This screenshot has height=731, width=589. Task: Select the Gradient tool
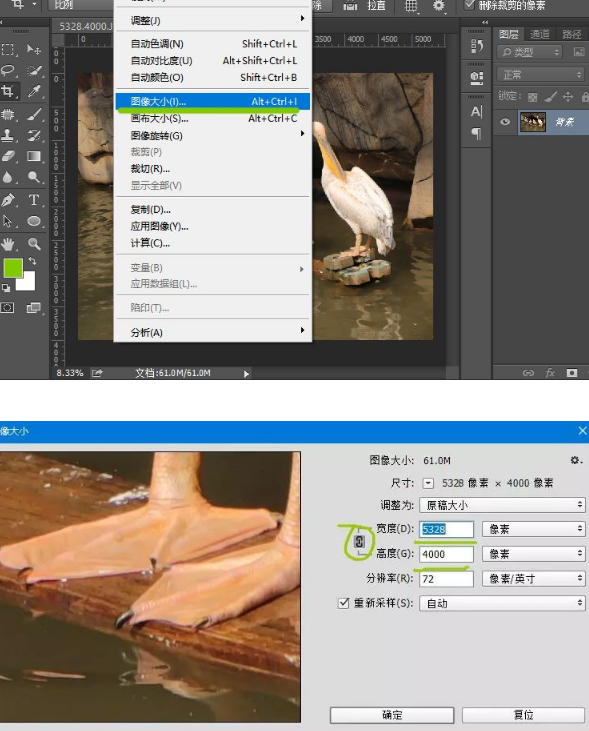tap(34, 156)
